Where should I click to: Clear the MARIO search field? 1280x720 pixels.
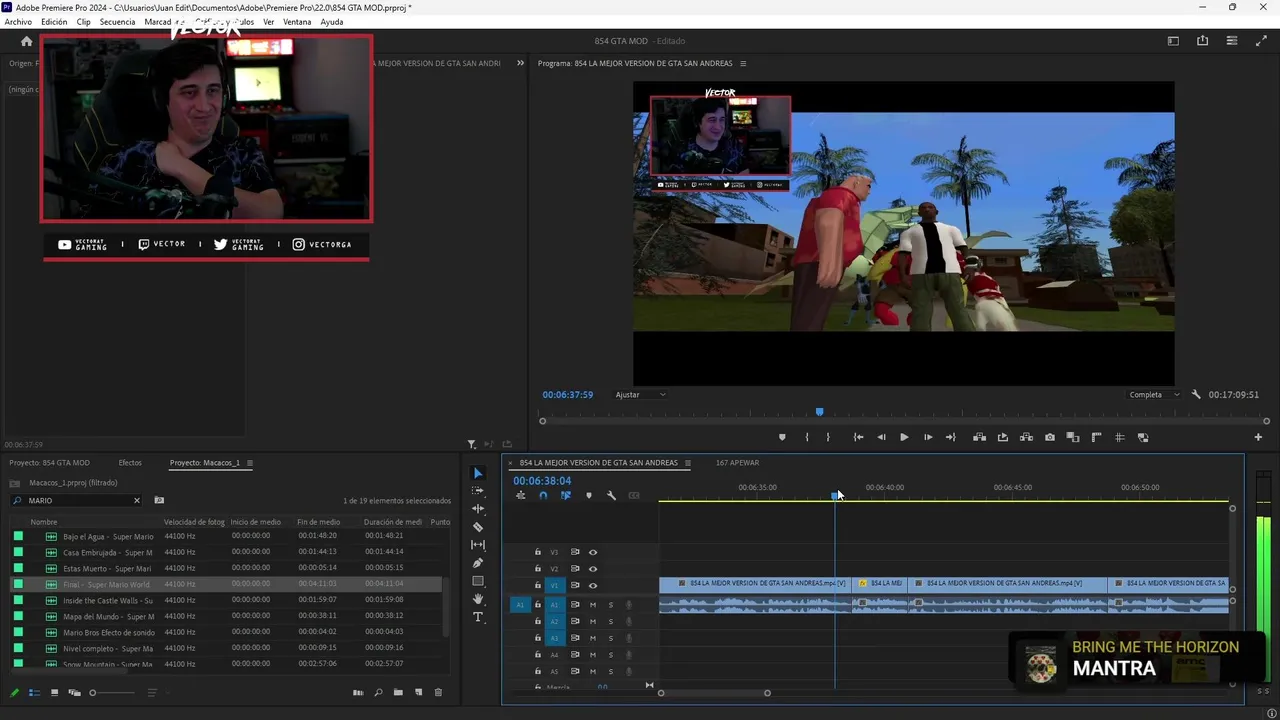click(137, 500)
